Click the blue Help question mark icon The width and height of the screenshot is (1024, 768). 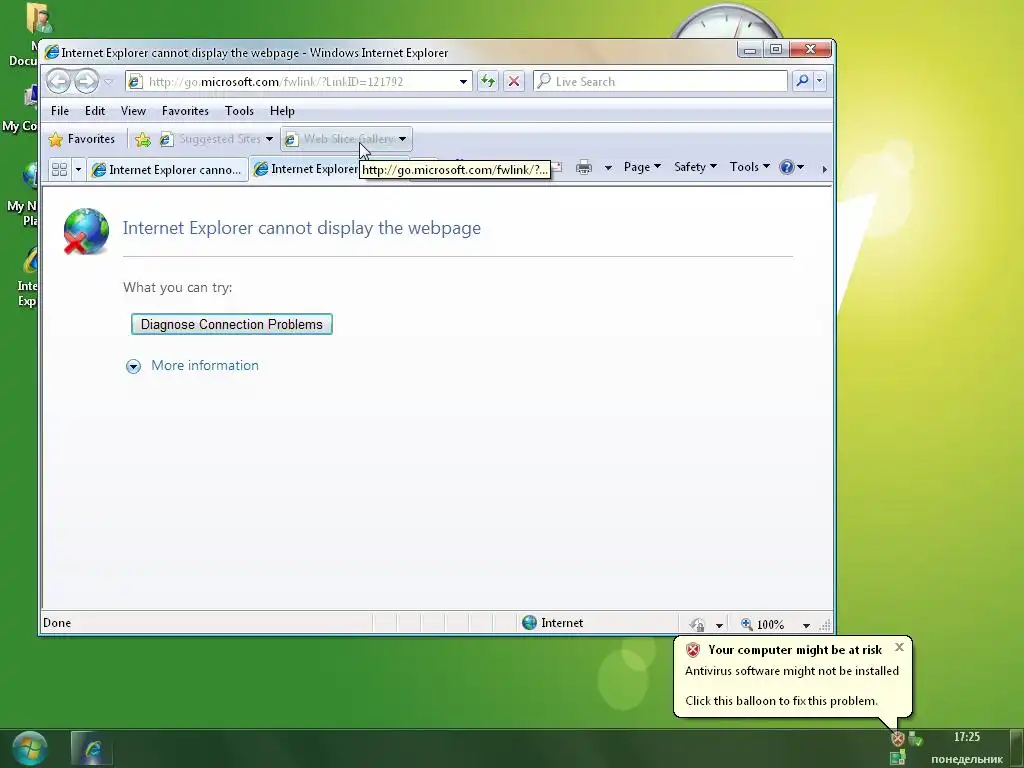pyautogui.click(x=787, y=167)
